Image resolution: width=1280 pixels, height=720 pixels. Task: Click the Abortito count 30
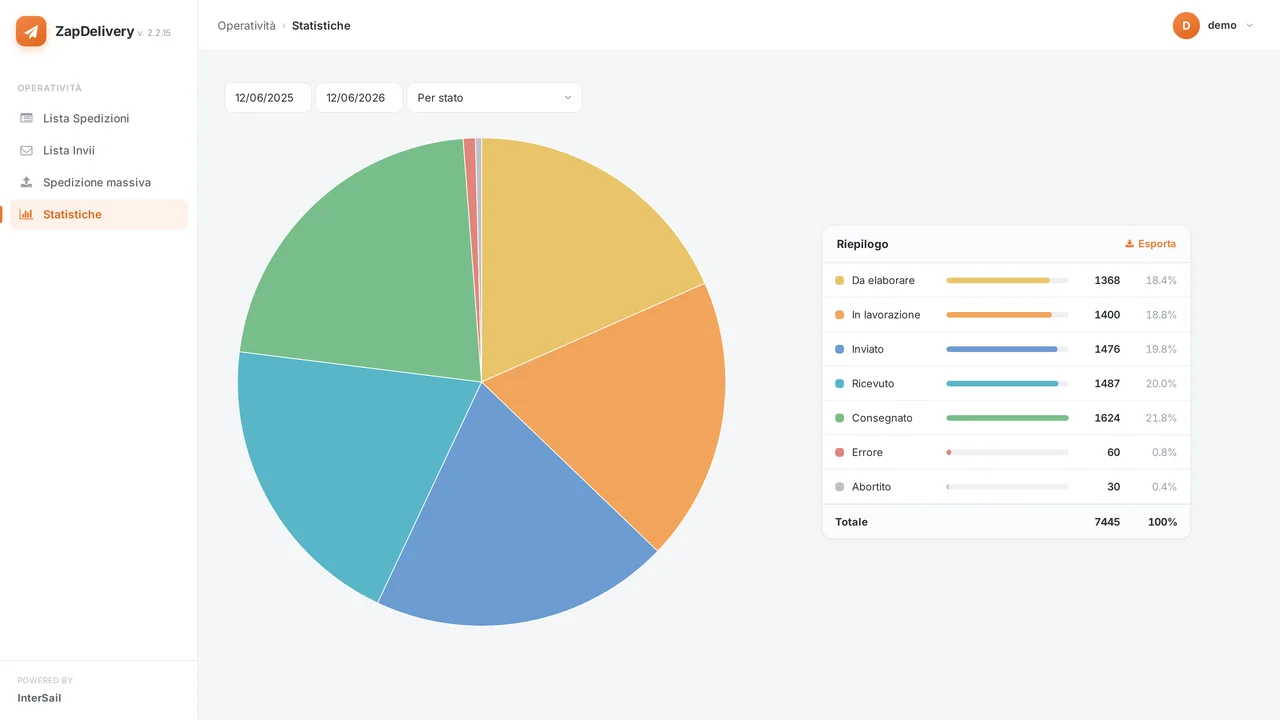1113,487
